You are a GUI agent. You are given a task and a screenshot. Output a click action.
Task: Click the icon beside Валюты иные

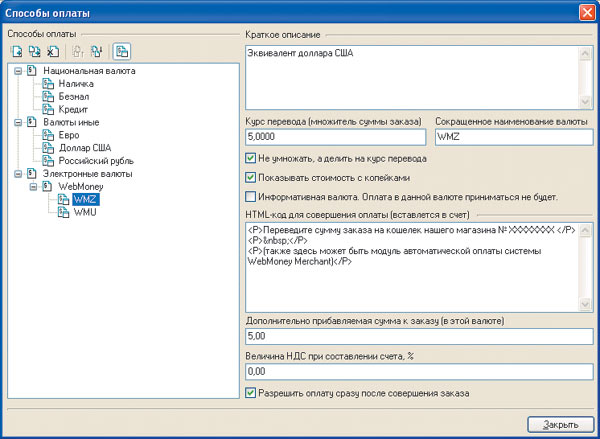click(32, 122)
